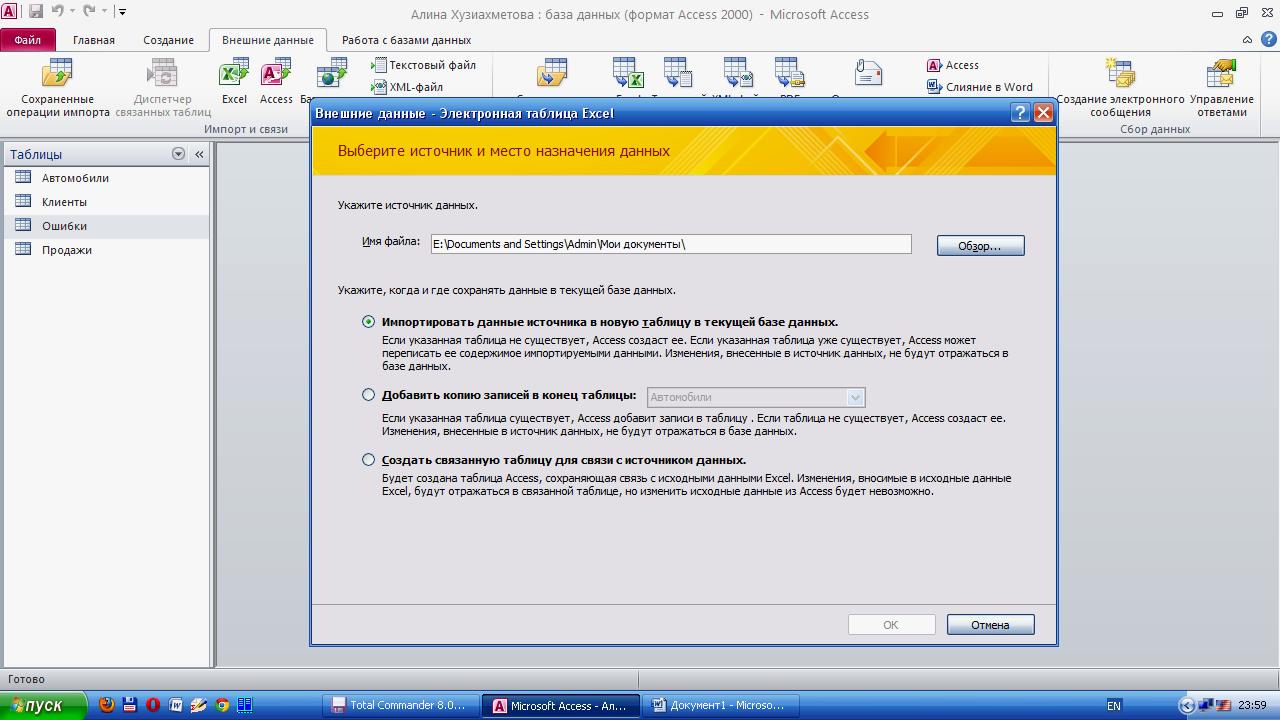Select Import source data into new table

(x=369, y=322)
